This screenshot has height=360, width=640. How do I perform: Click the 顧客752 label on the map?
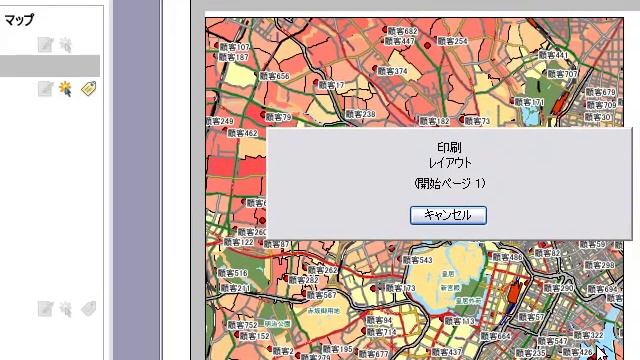pyautogui.click(x=242, y=325)
